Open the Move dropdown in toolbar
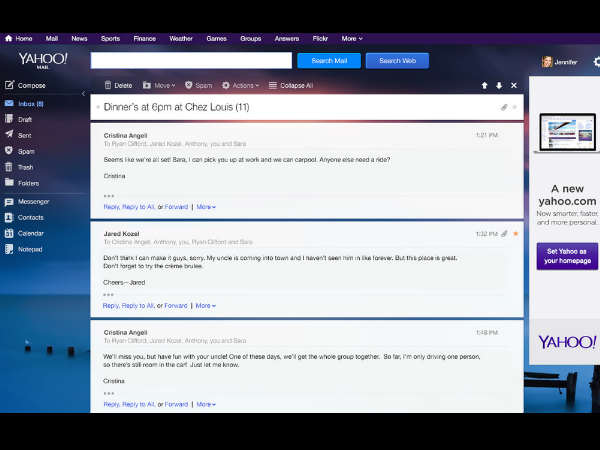Image resolution: width=600 pixels, height=450 pixels. point(159,85)
